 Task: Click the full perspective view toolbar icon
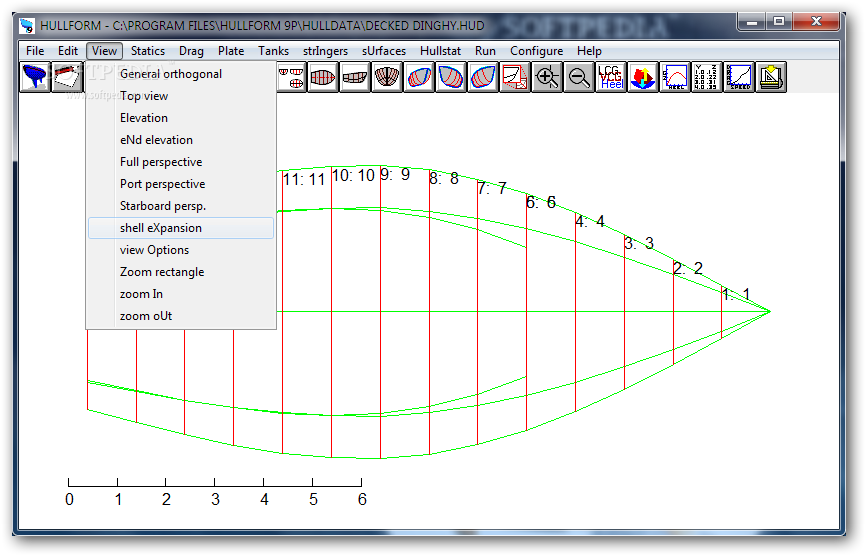click(419, 77)
